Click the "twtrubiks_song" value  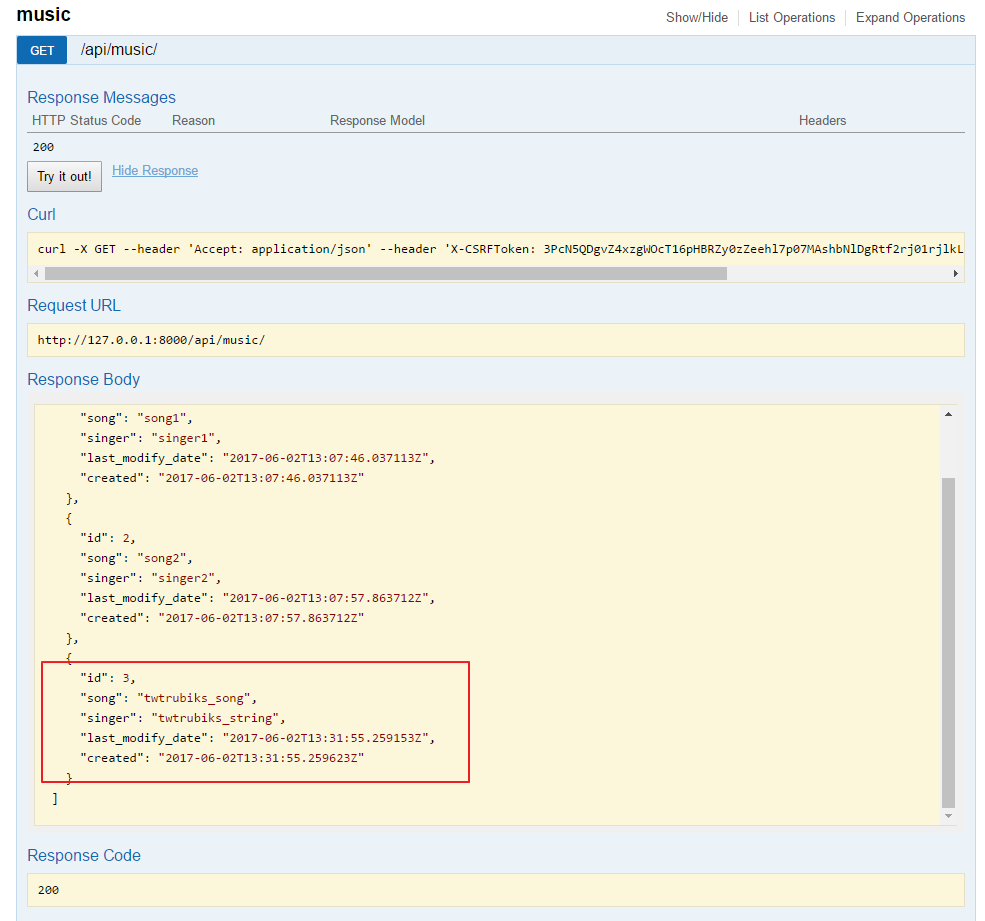tap(193, 698)
